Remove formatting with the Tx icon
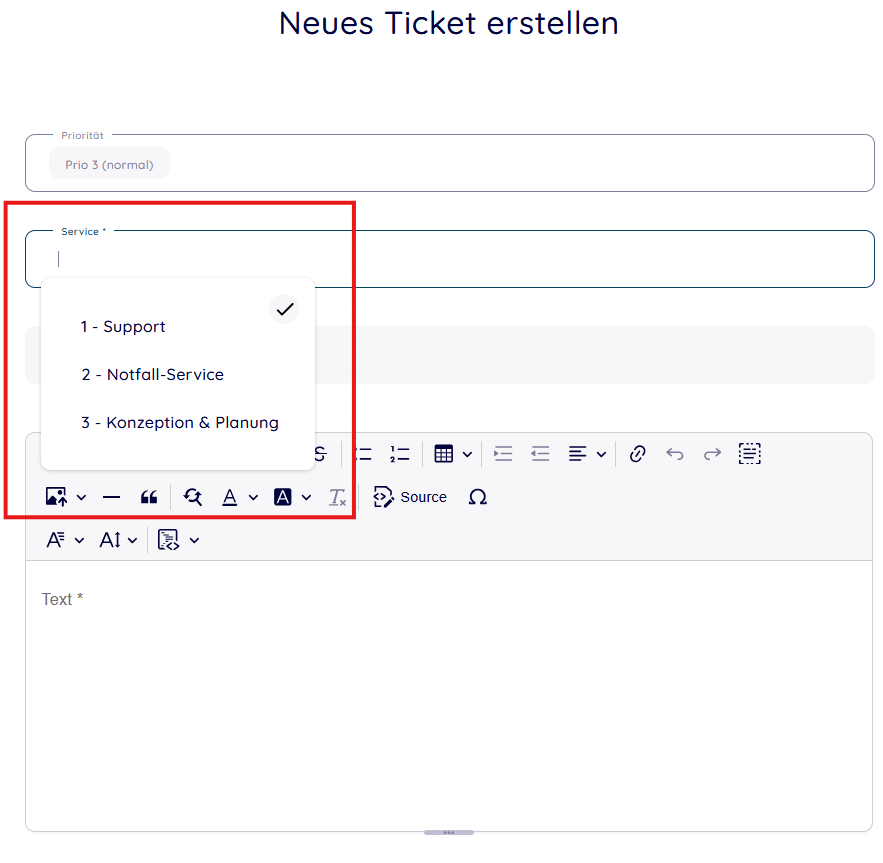 click(337, 497)
